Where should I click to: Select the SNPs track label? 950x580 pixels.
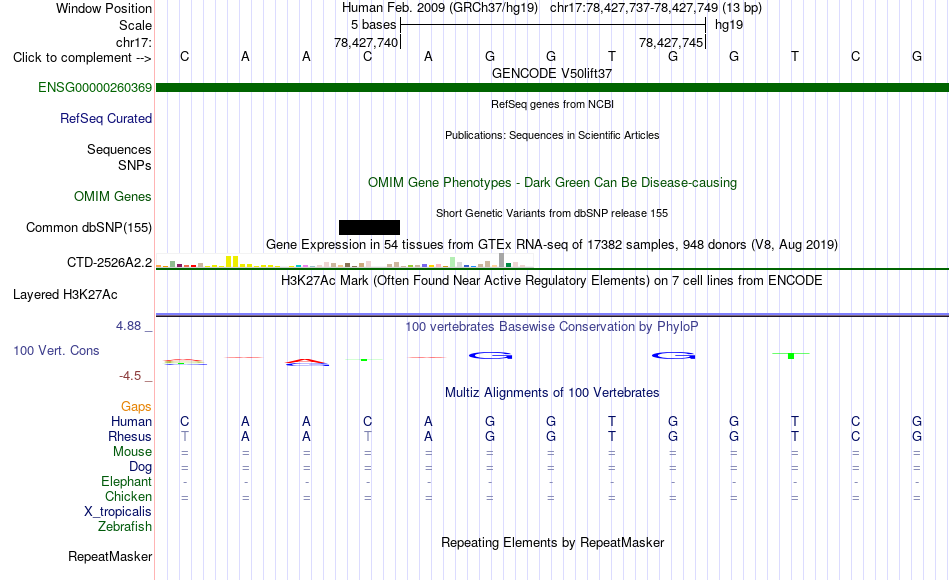[x=135, y=165]
